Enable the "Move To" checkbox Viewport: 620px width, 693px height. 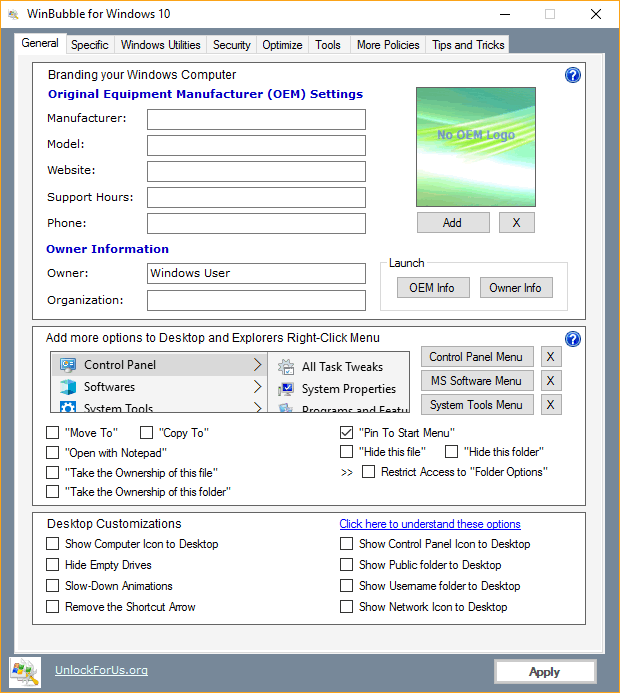pyautogui.click(x=53, y=432)
